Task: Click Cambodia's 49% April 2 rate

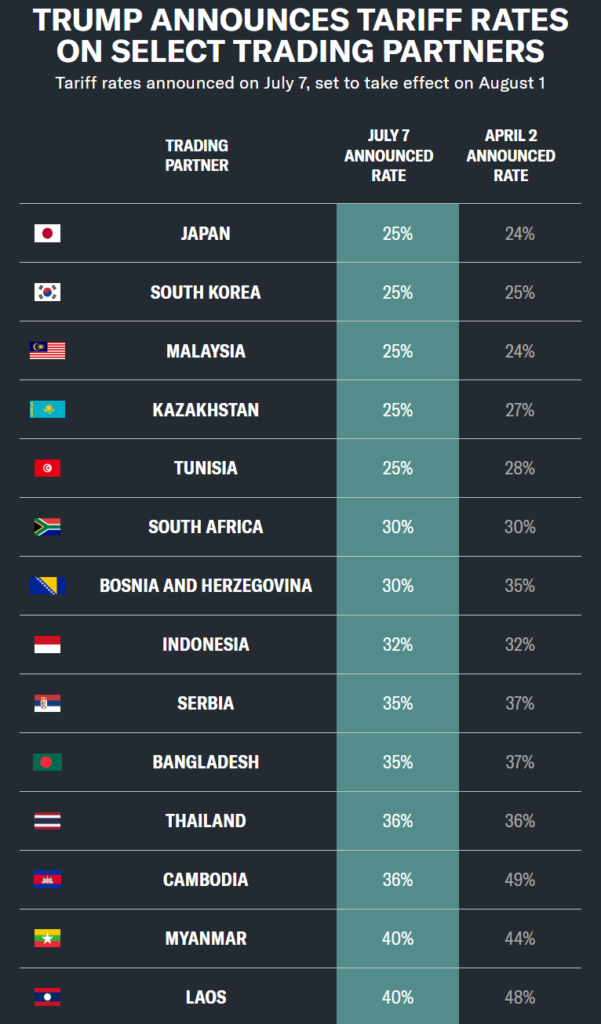Action: point(520,880)
